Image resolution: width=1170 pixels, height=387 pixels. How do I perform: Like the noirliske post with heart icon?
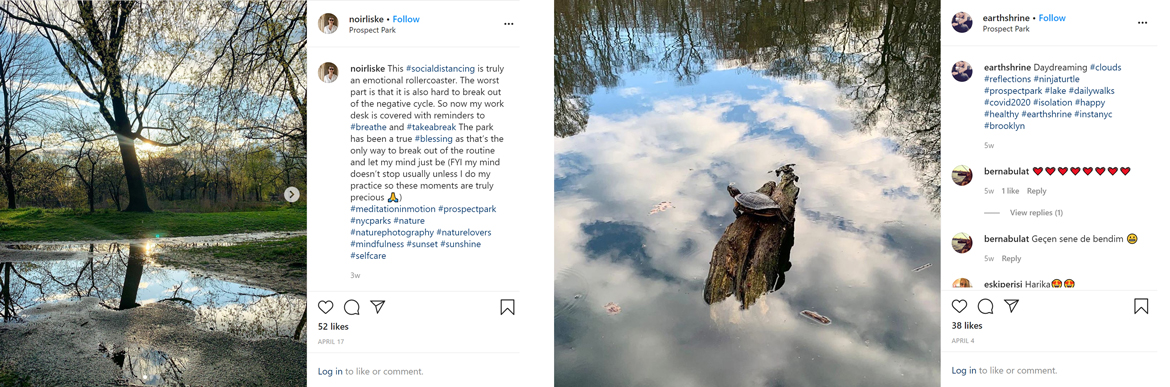click(x=326, y=307)
